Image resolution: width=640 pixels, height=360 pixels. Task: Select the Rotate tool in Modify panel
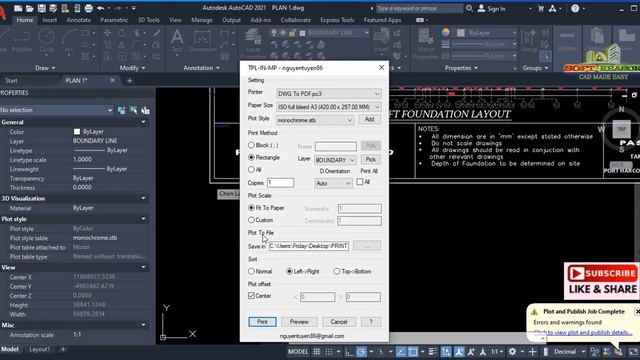click(122, 33)
